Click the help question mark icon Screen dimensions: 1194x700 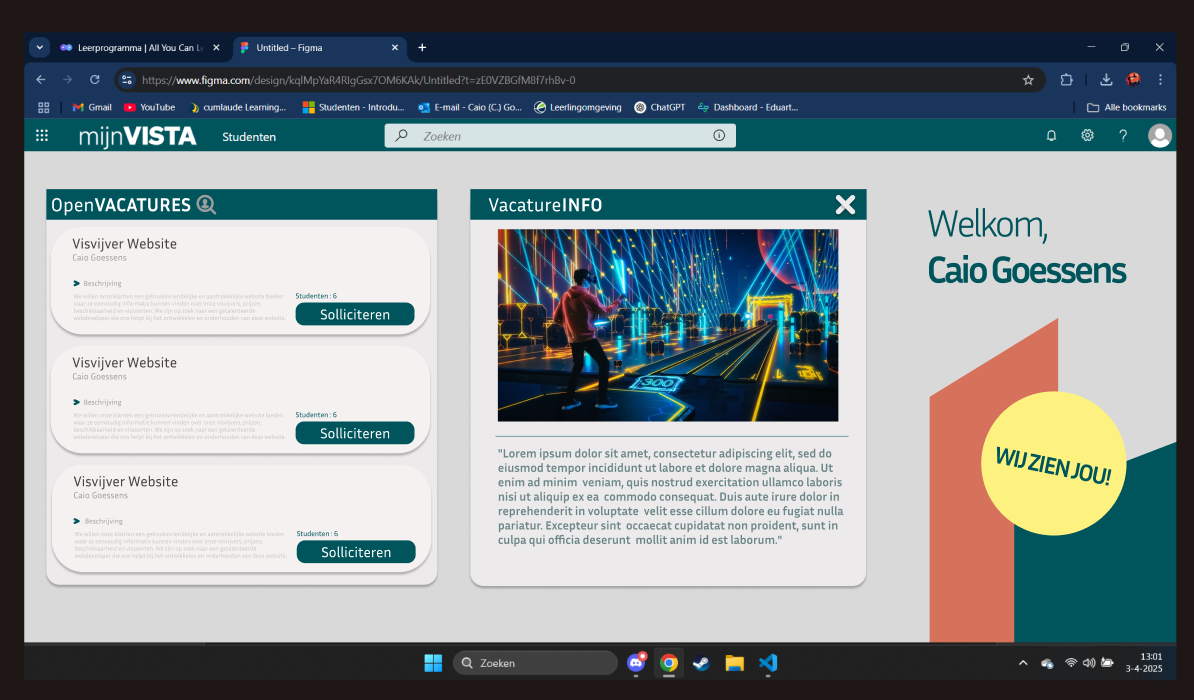click(x=1123, y=136)
